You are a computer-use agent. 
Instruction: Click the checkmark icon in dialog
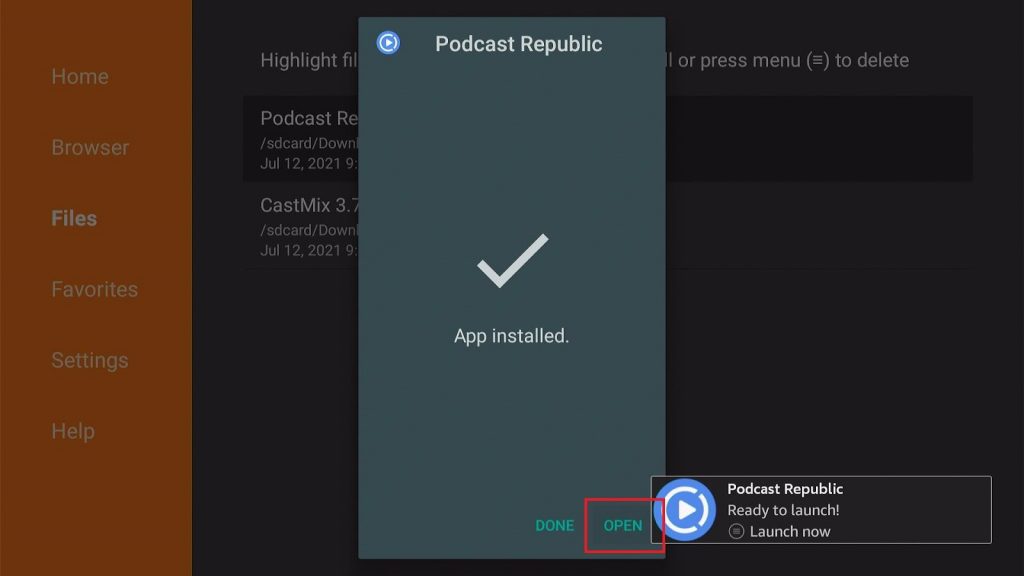tap(513, 261)
